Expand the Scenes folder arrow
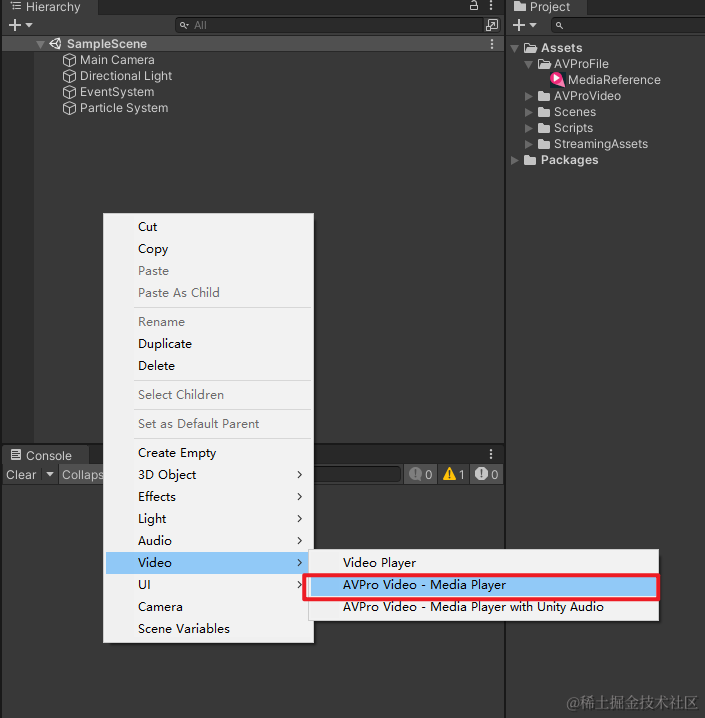The width and height of the screenshot is (705, 718). (528, 112)
